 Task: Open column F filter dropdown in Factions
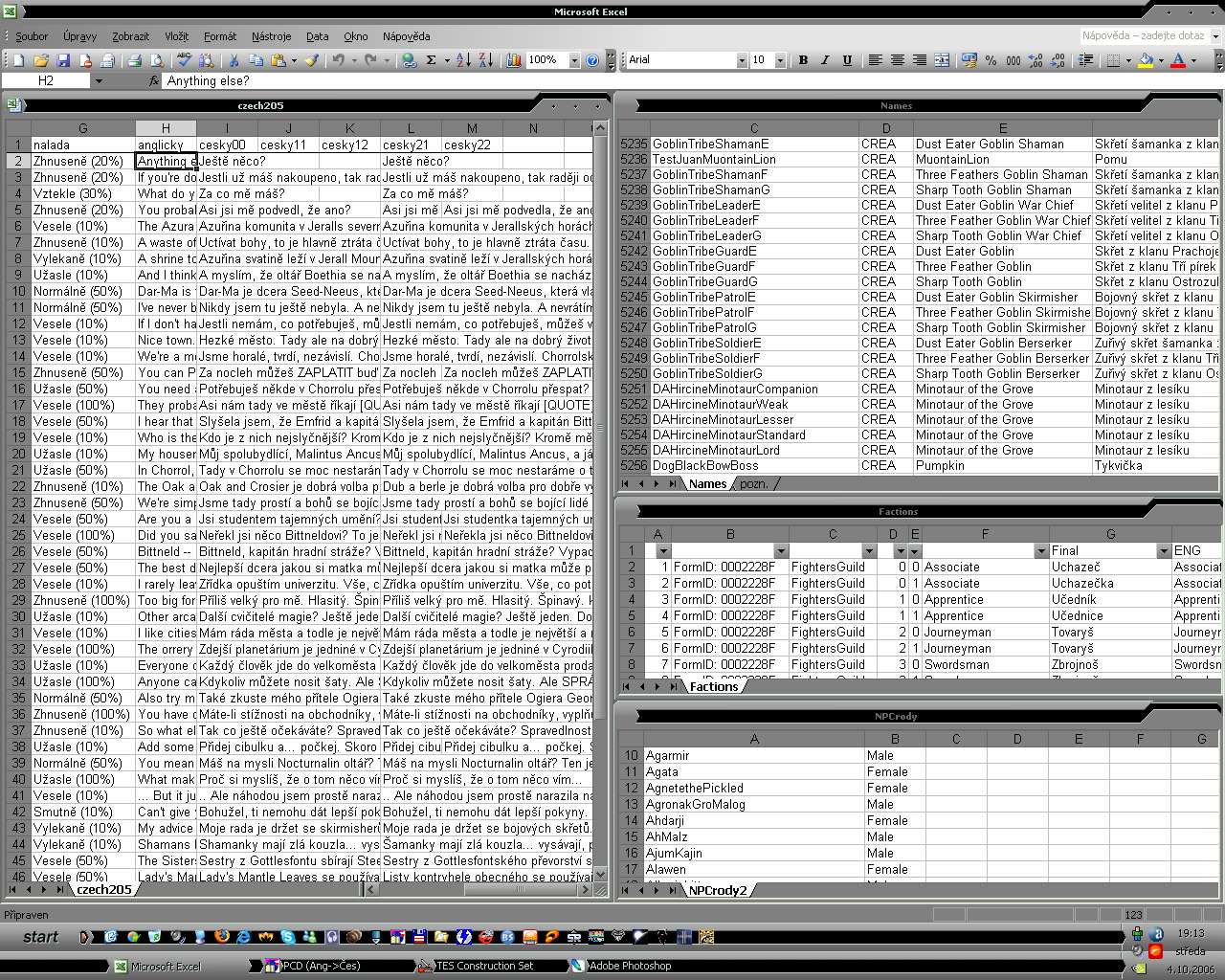click(1041, 551)
